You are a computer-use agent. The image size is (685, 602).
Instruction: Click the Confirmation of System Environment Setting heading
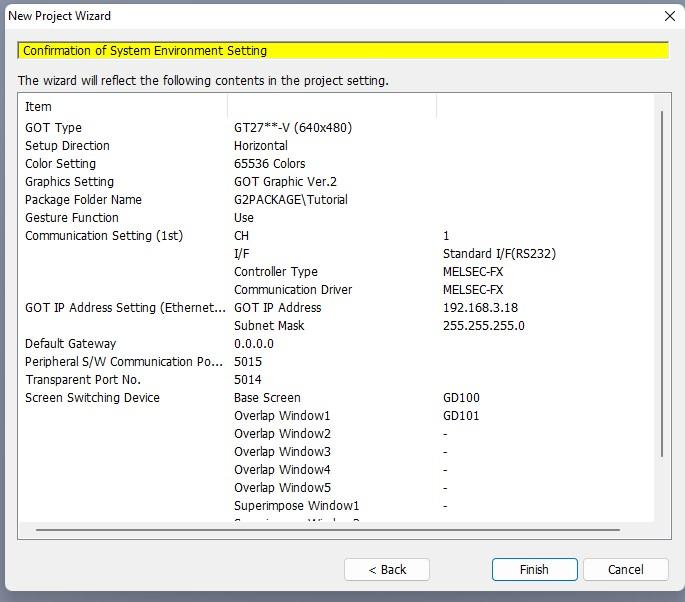pyautogui.click(x=145, y=51)
